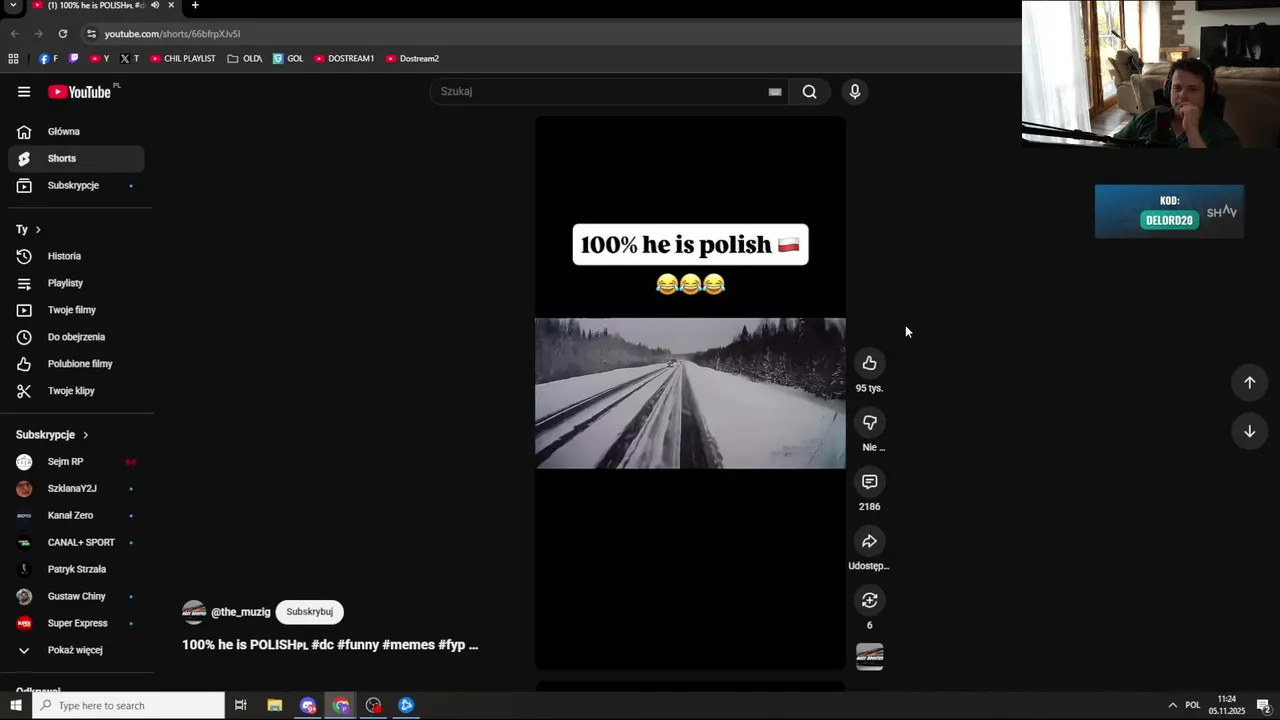Screen dimensions: 1280x720
Task: Open the GOL bookmark
Action: point(288,59)
